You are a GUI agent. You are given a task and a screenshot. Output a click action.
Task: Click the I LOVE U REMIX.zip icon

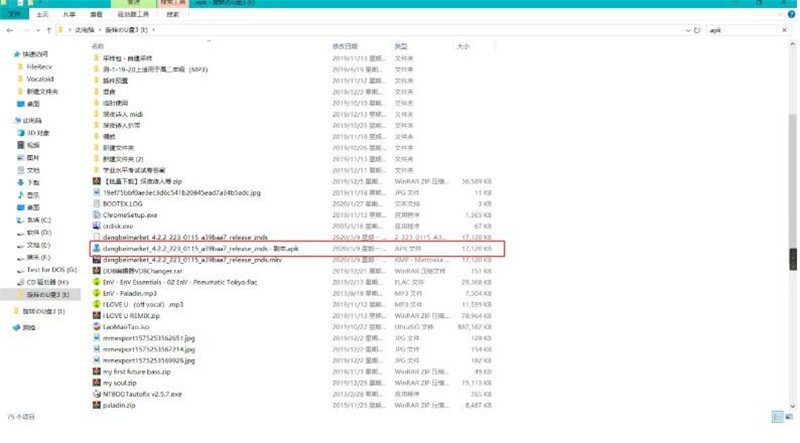pyautogui.click(x=96, y=316)
